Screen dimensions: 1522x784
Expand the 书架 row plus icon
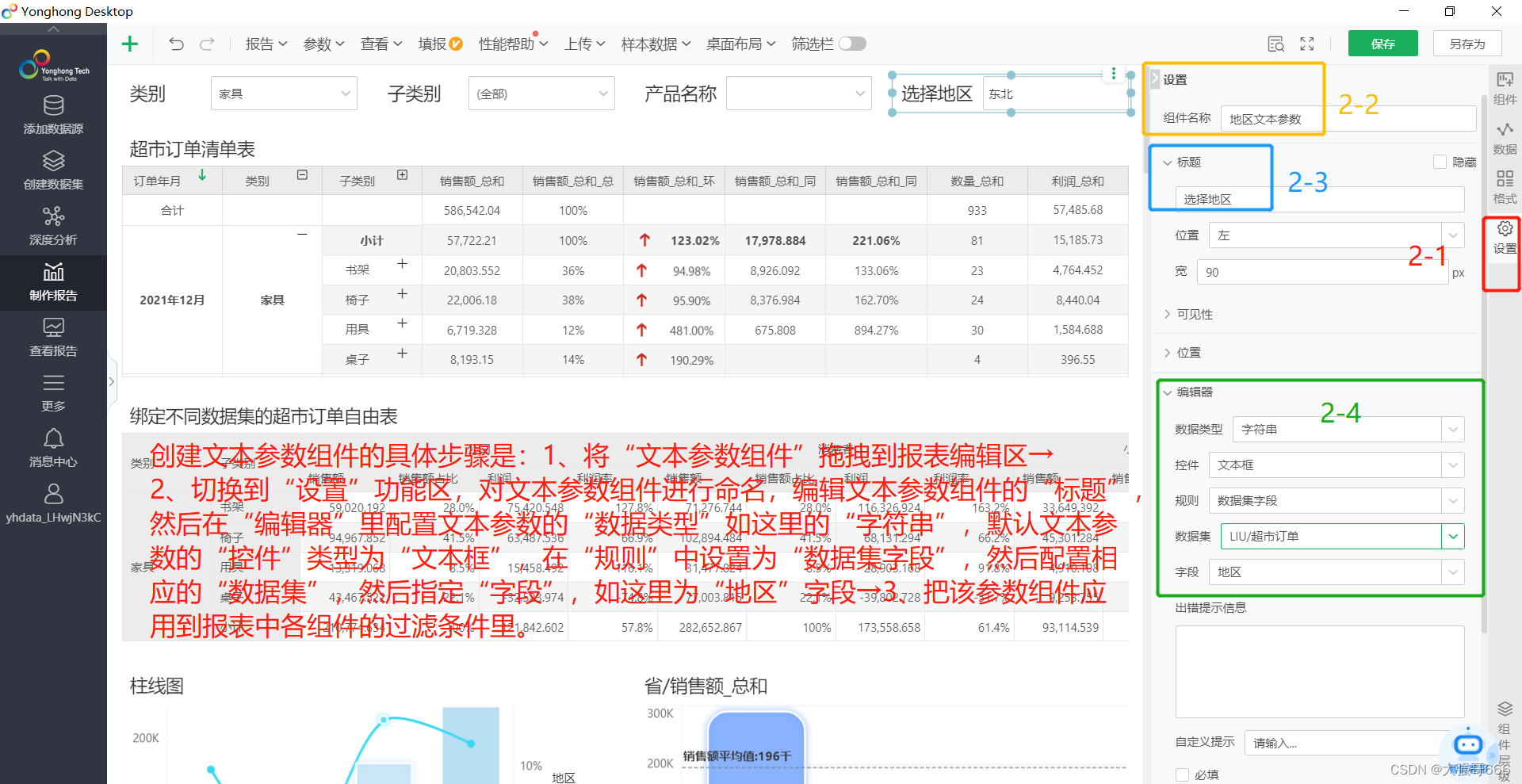402,264
